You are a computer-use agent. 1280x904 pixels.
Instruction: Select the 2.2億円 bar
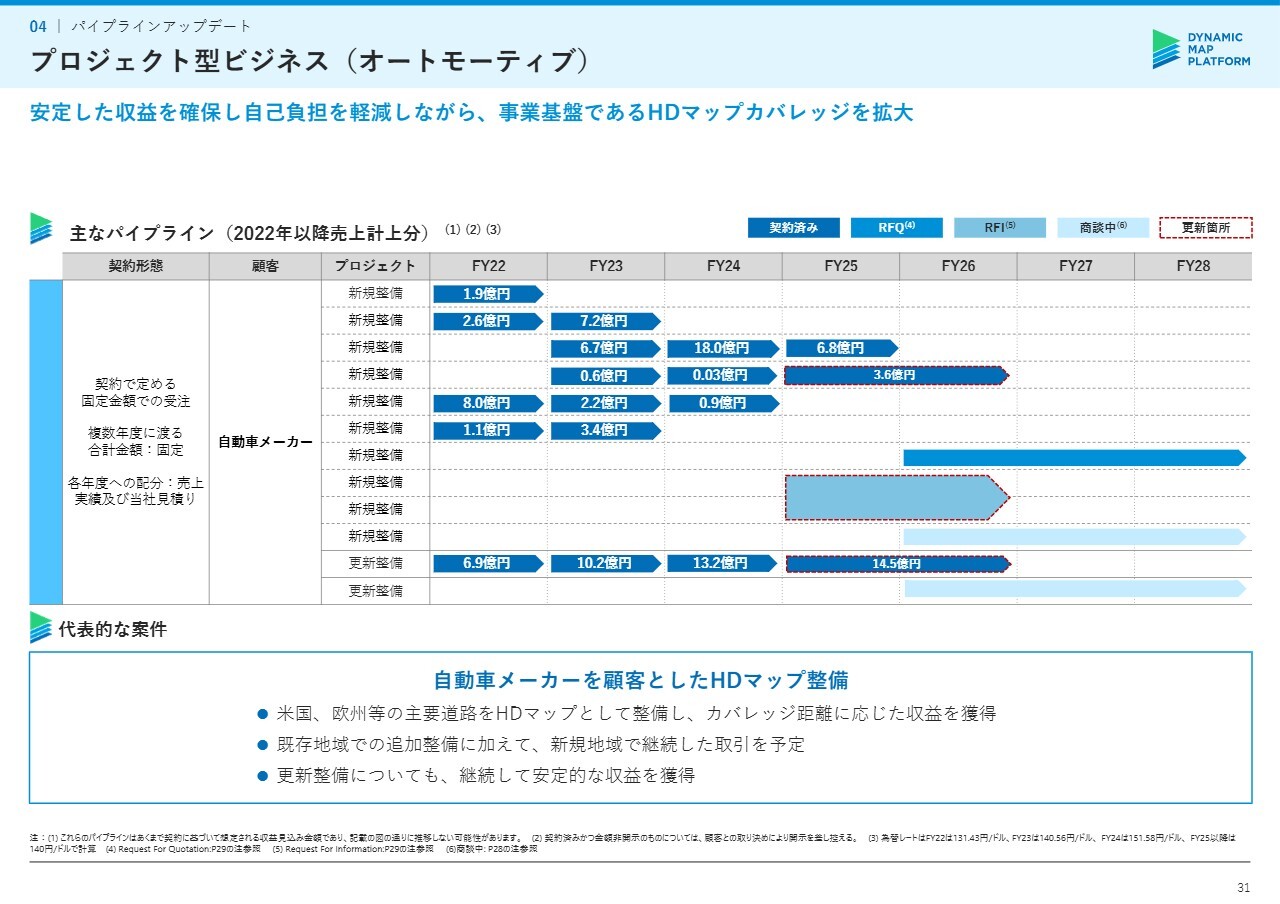pos(606,403)
